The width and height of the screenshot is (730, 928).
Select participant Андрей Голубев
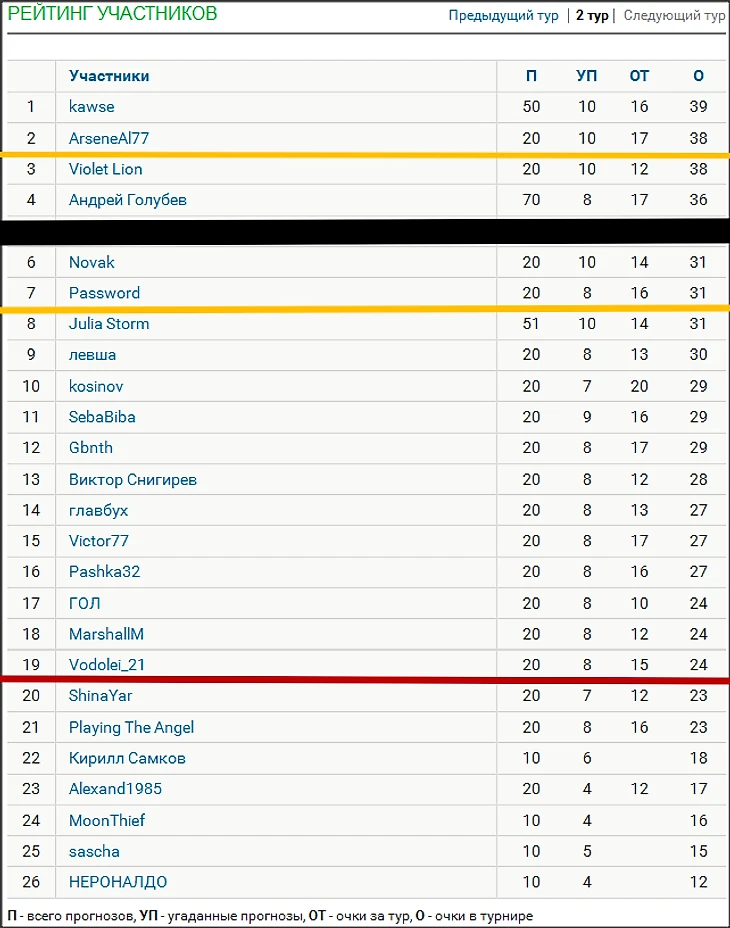[x=128, y=200]
